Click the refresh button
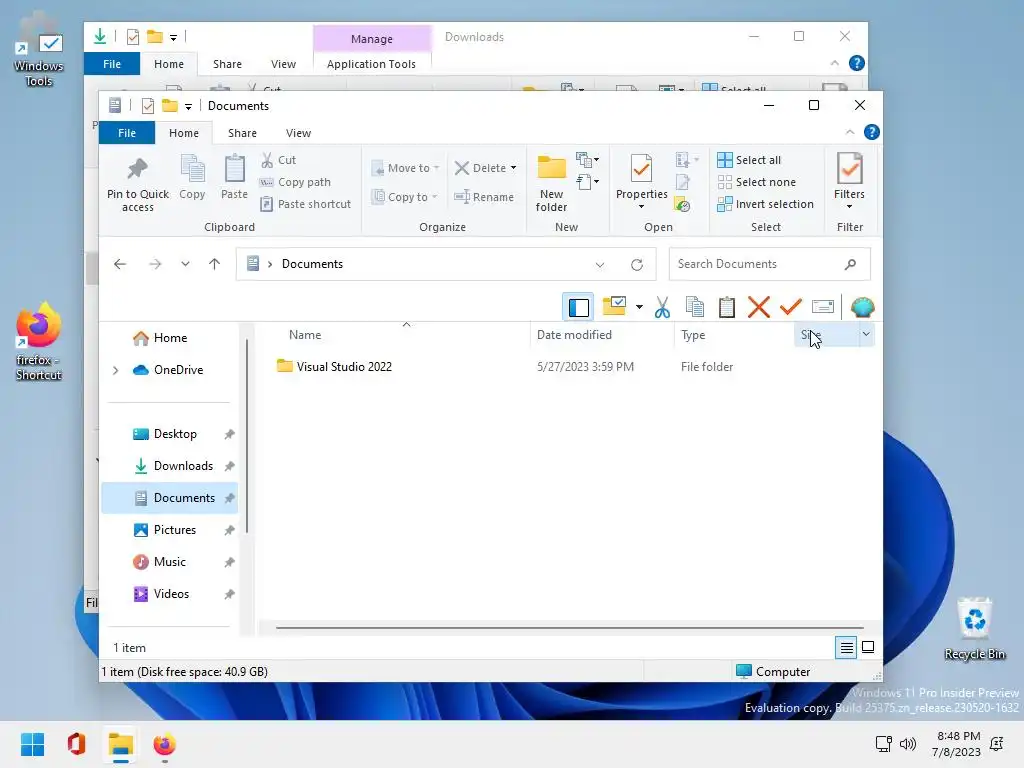The image size is (1024, 768). [637, 264]
